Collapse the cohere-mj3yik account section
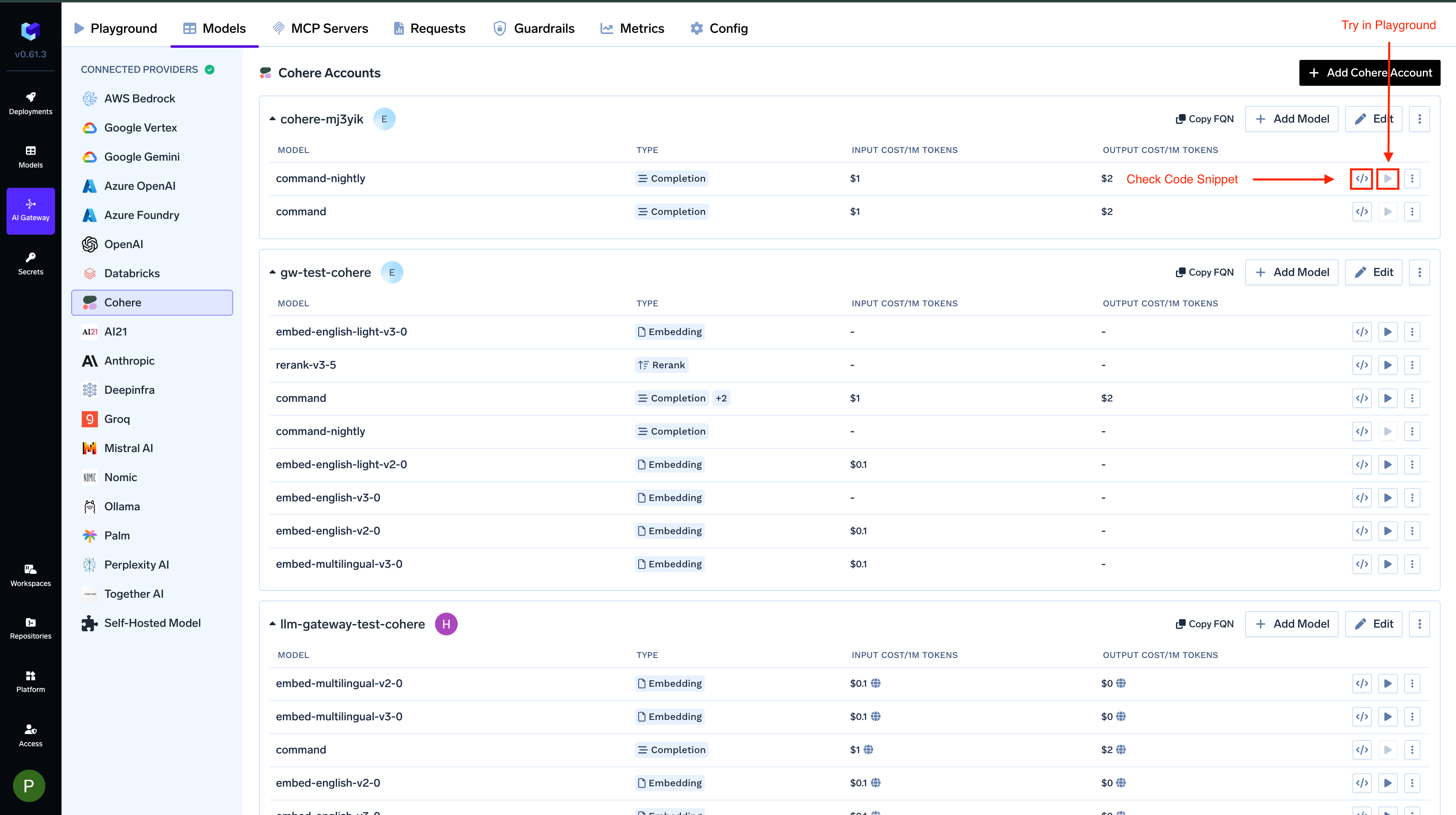 (x=272, y=119)
